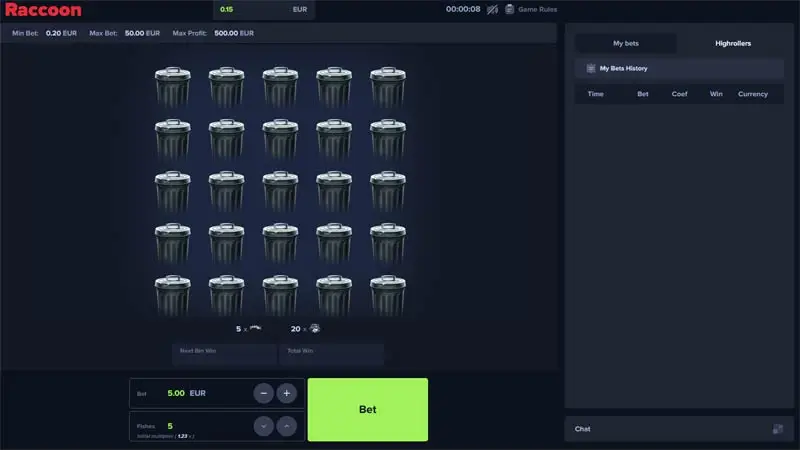
Task: Lower fishes count with down chevron
Action: coord(264,426)
